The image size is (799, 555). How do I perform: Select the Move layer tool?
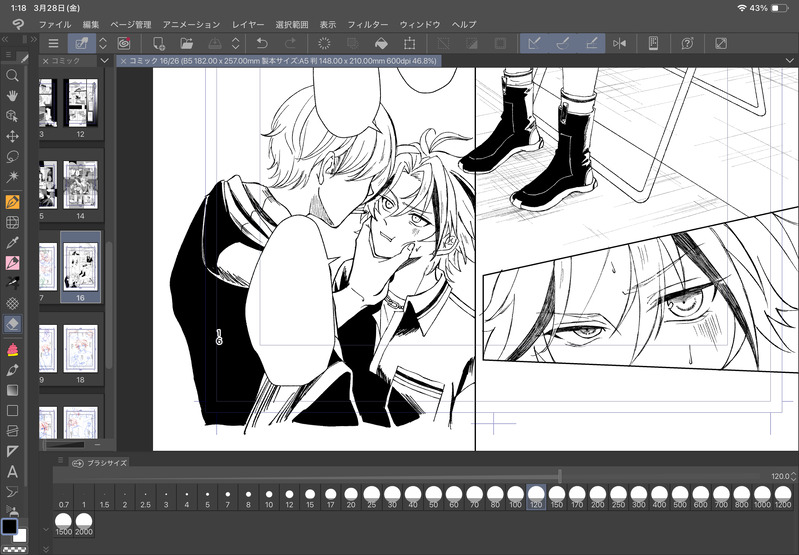click(x=12, y=137)
